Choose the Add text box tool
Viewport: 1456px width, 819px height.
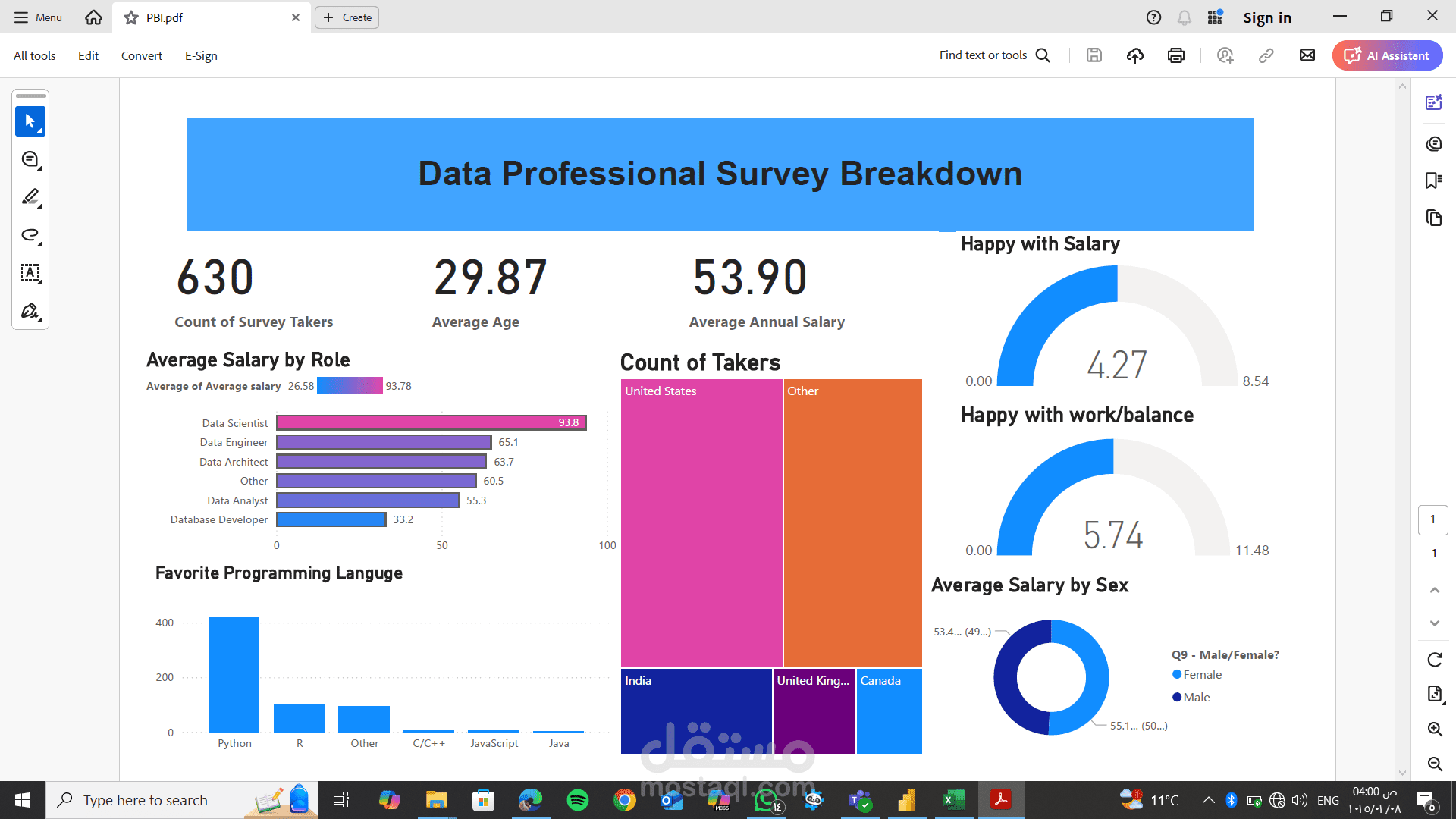point(30,273)
